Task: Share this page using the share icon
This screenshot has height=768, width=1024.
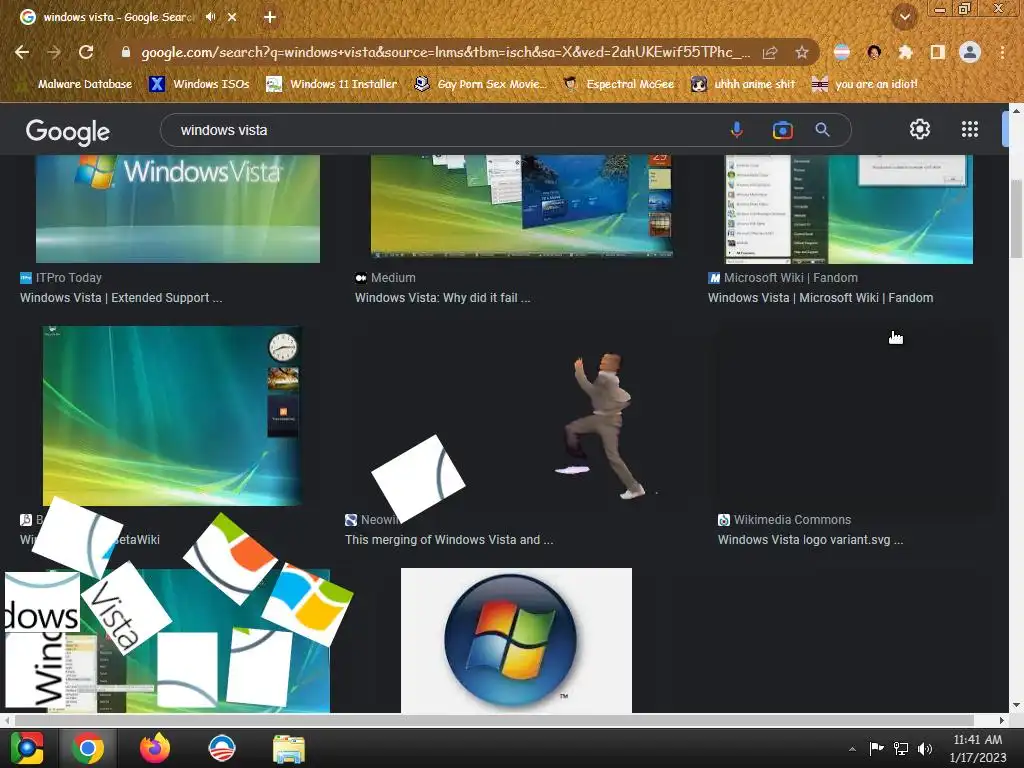Action: click(x=770, y=52)
